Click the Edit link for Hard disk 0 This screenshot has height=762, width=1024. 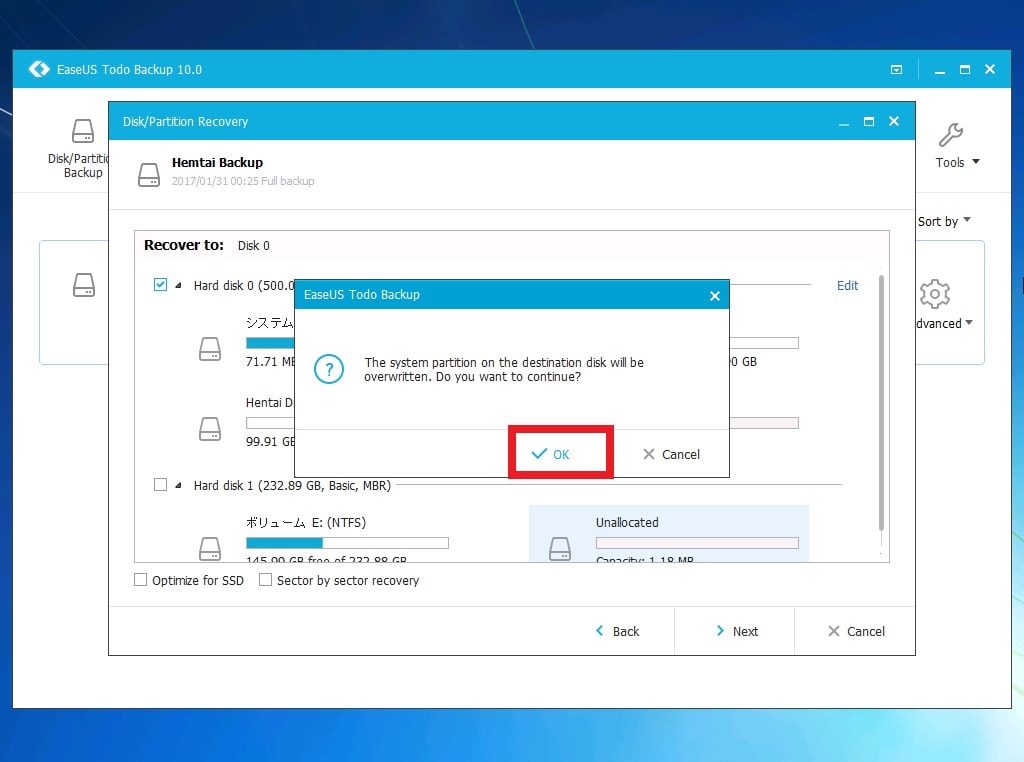[x=847, y=285]
